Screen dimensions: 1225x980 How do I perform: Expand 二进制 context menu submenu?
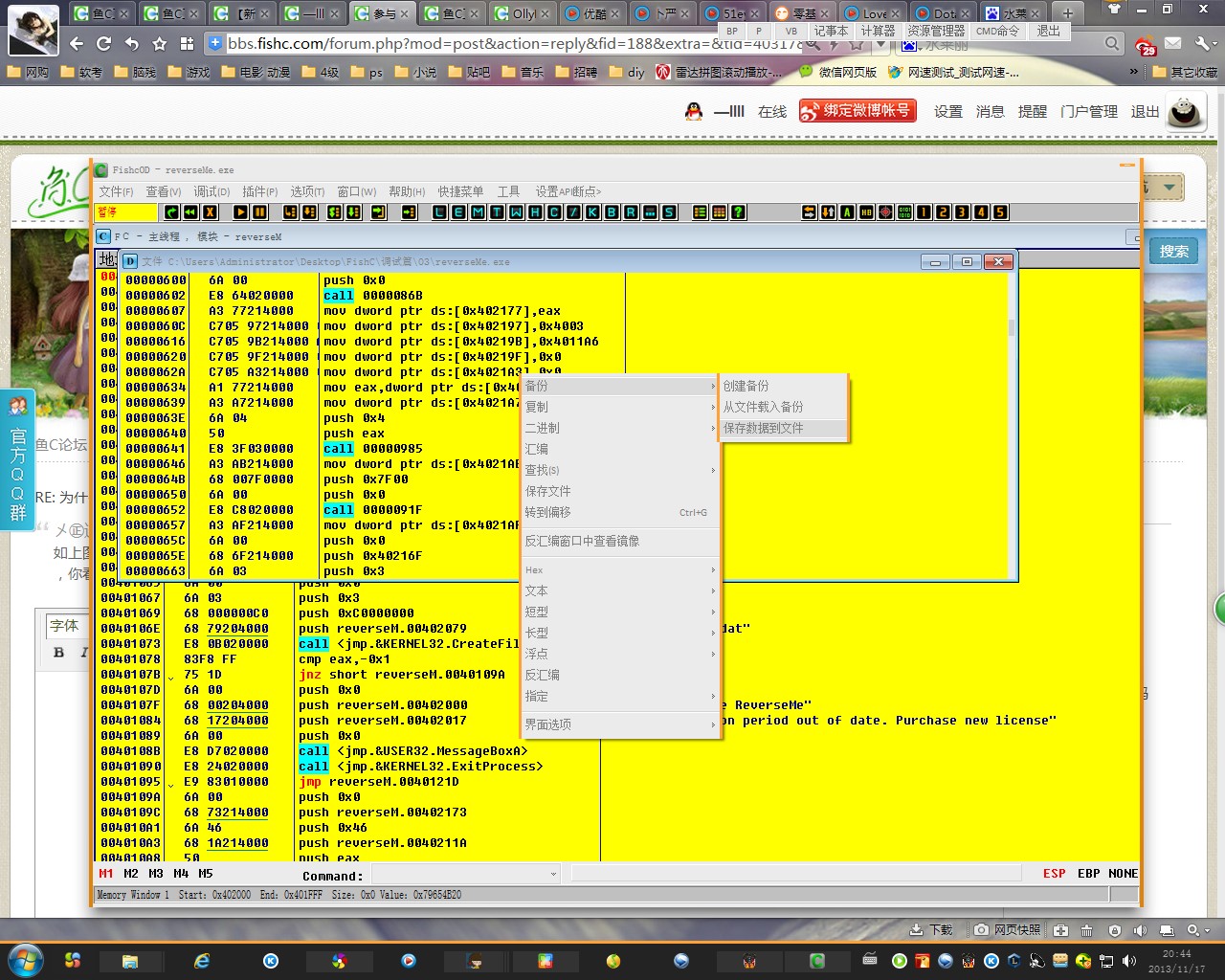coord(619,428)
